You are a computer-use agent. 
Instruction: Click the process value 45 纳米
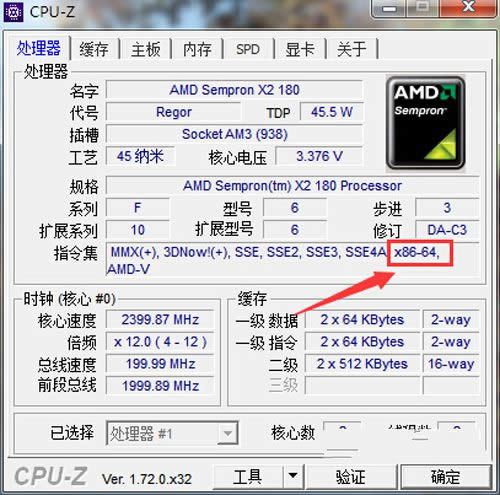tap(140, 156)
